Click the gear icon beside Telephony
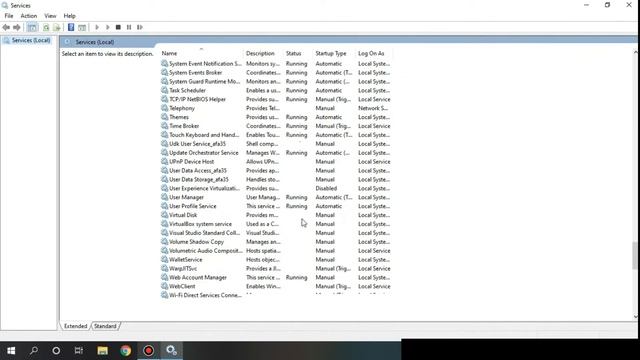640x360 pixels. pyautogui.click(x=164, y=108)
